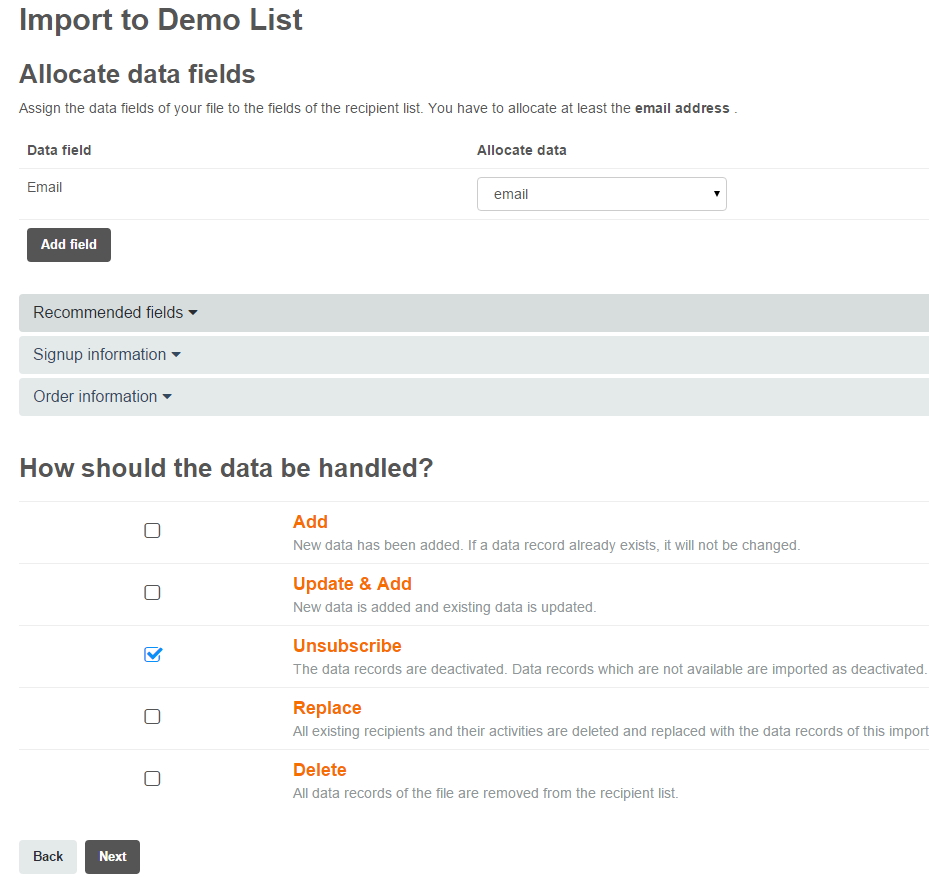Click the Update & Add option title
Image resolution: width=929 pixels, height=880 pixels.
click(352, 584)
